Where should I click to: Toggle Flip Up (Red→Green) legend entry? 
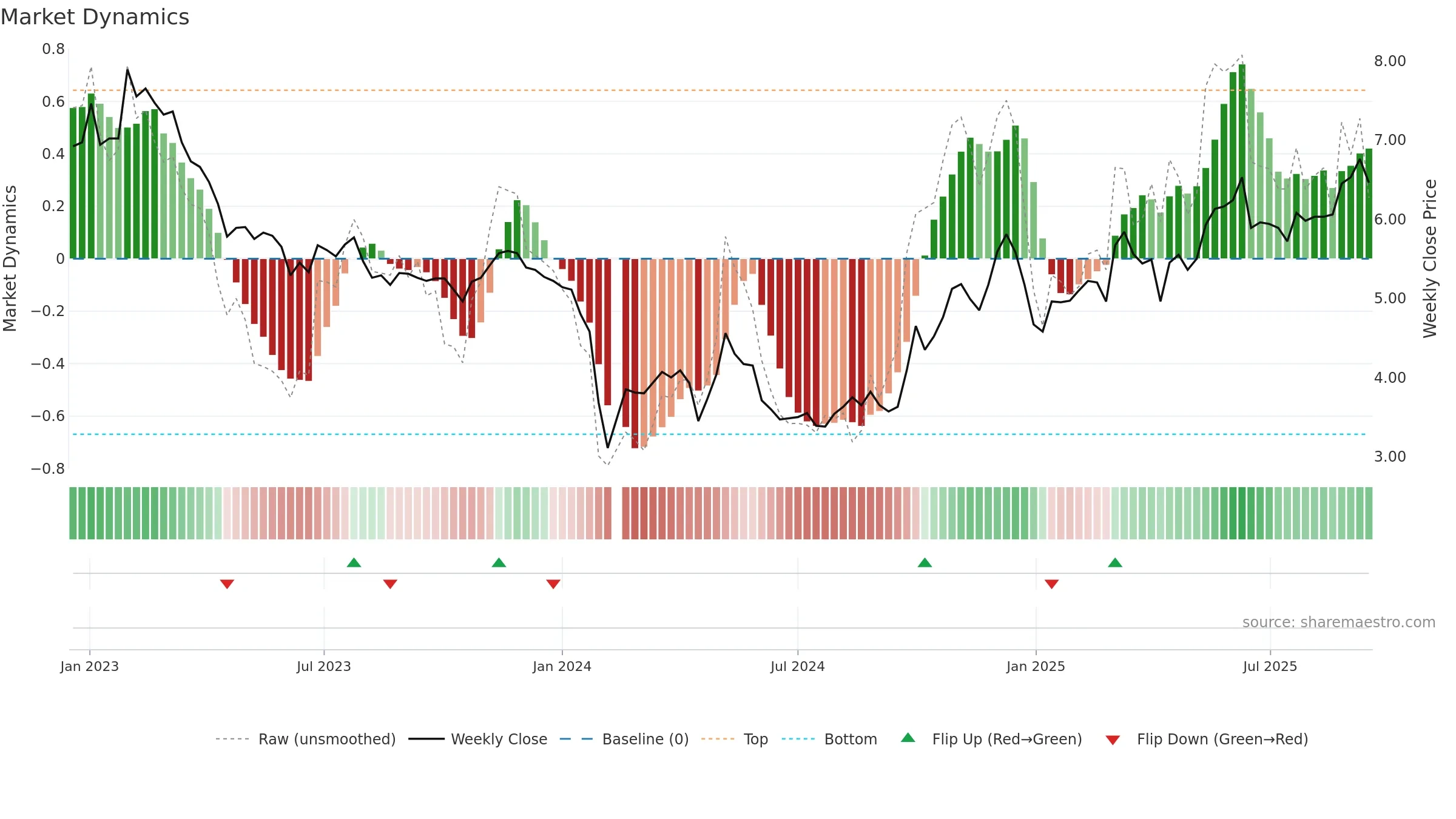pyautogui.click(x=991, y=739)
